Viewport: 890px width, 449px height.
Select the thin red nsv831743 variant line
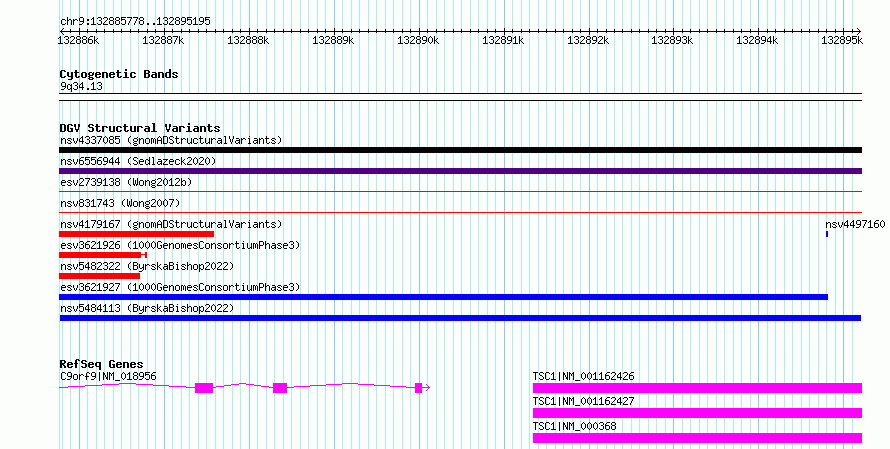460,213
